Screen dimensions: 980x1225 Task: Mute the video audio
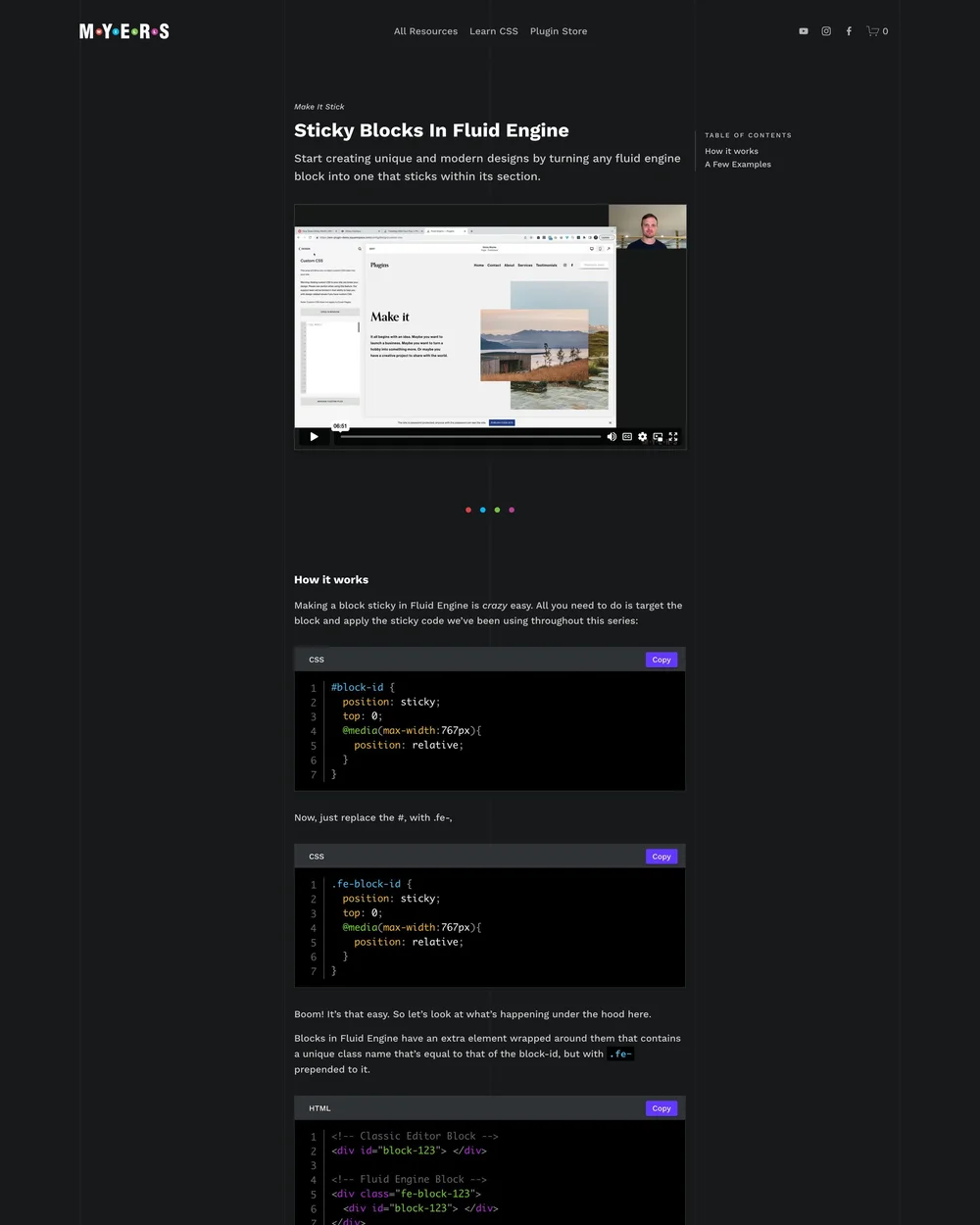tap(612, 436)
